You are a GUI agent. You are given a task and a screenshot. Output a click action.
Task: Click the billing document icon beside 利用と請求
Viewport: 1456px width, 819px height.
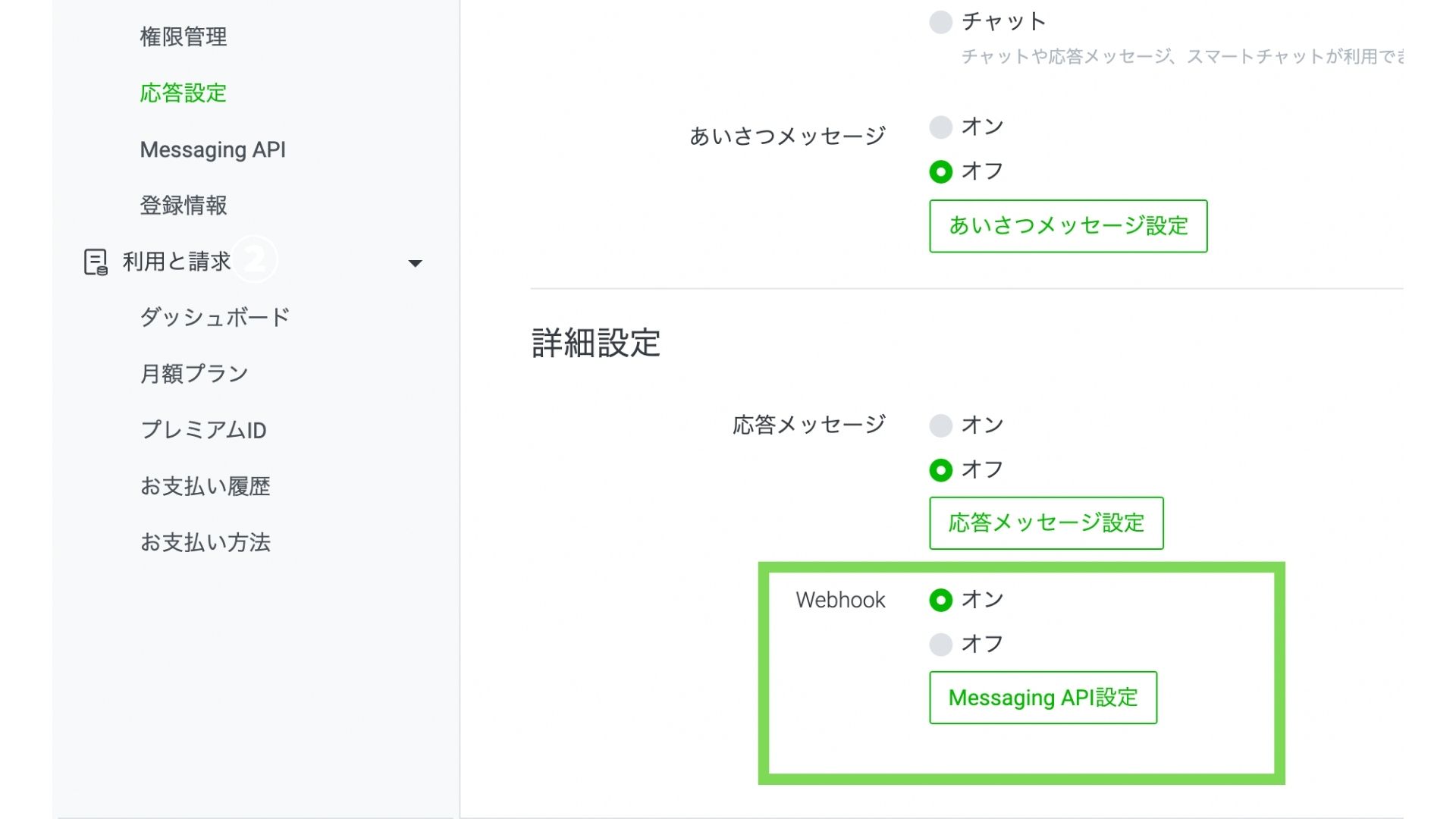(x=96, y=262)
